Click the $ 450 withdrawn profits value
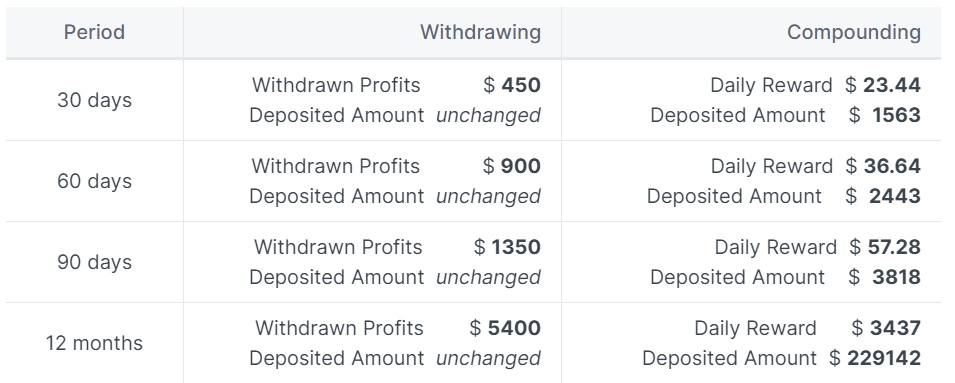Image resolution: width=955 pixels, height=383 pixels. pyautogui.click(x=512, y=85)
